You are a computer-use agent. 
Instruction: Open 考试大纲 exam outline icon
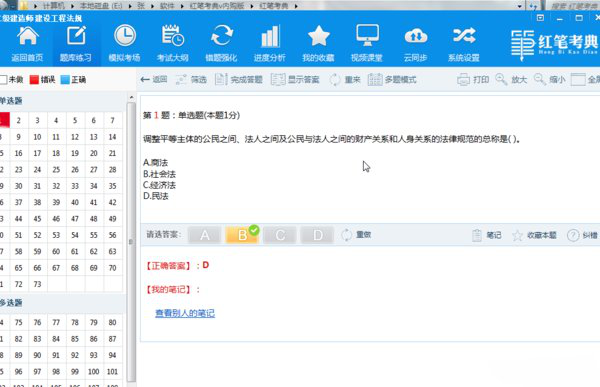(173, 36)
